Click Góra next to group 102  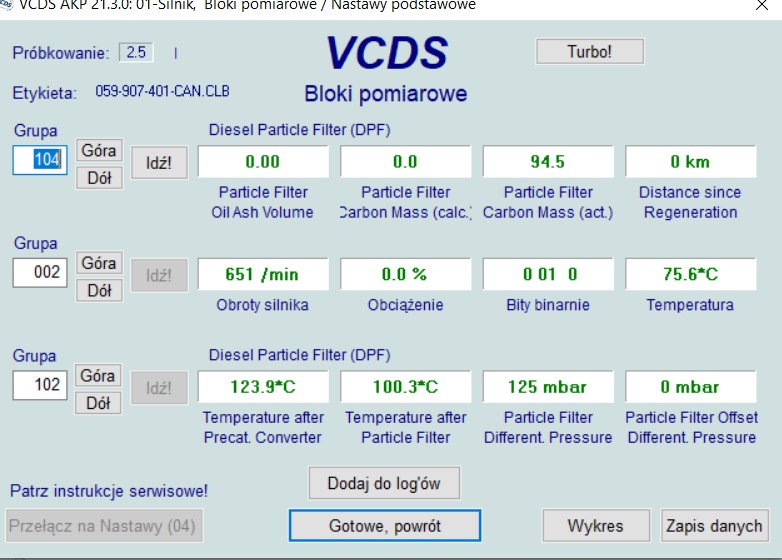98,375
